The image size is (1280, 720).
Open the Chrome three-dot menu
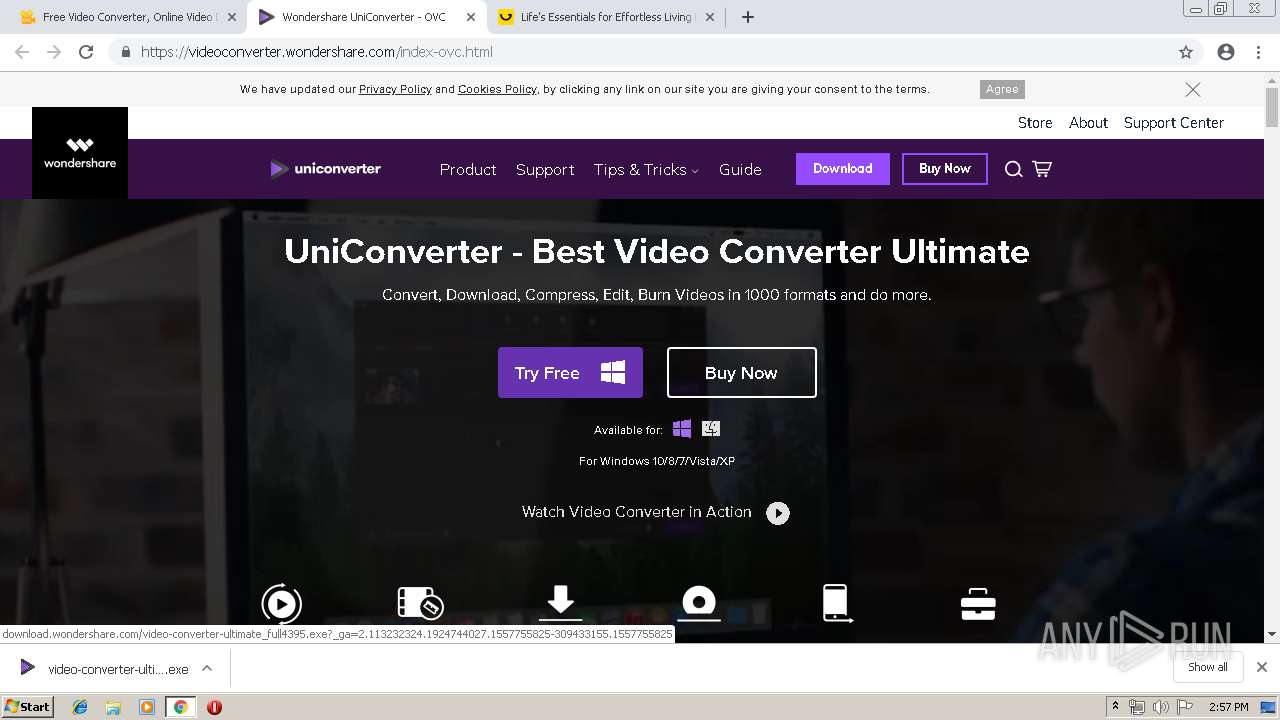(x=1259, y=52)
